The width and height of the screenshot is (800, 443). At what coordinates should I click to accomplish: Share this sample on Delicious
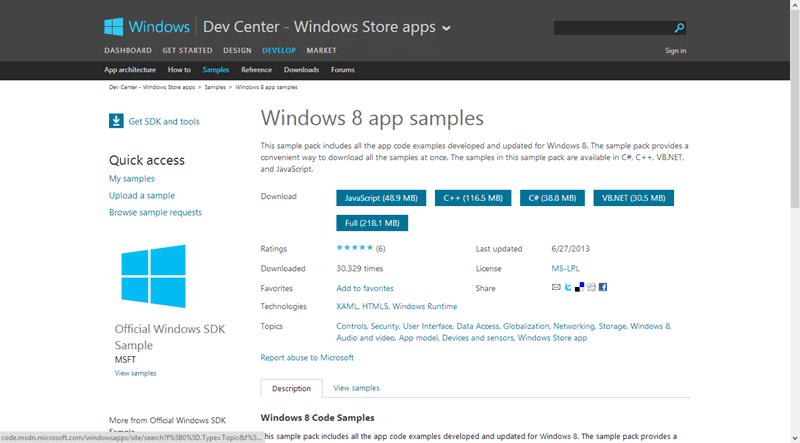[x=580, y=287]
